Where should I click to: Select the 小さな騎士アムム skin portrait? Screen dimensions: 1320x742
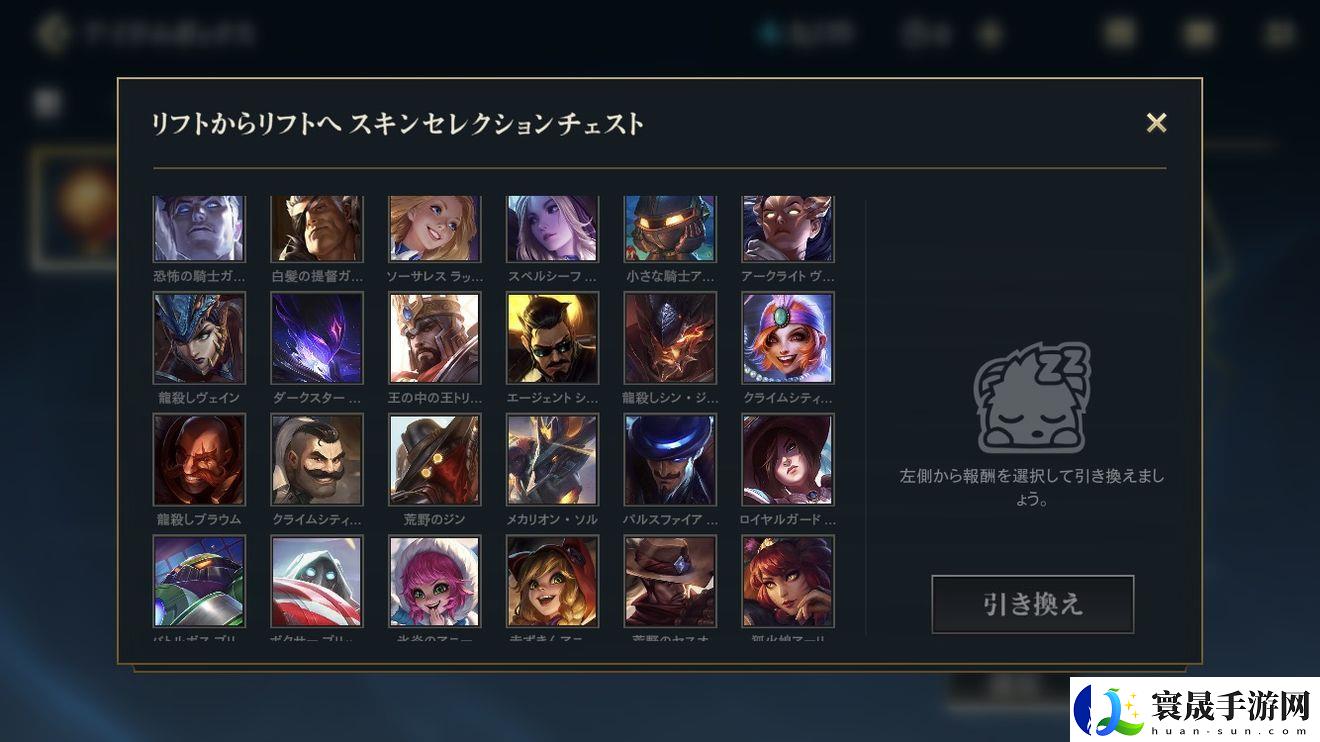pyautogui.click(x=670, y=229)
